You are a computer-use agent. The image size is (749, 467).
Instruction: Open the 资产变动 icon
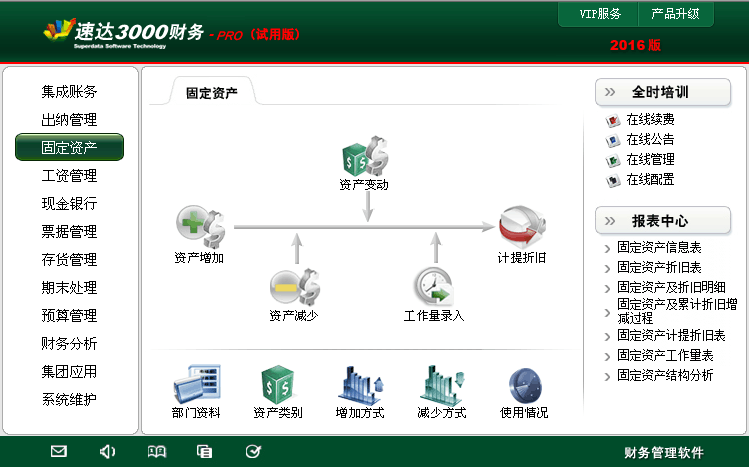(365, 156)
